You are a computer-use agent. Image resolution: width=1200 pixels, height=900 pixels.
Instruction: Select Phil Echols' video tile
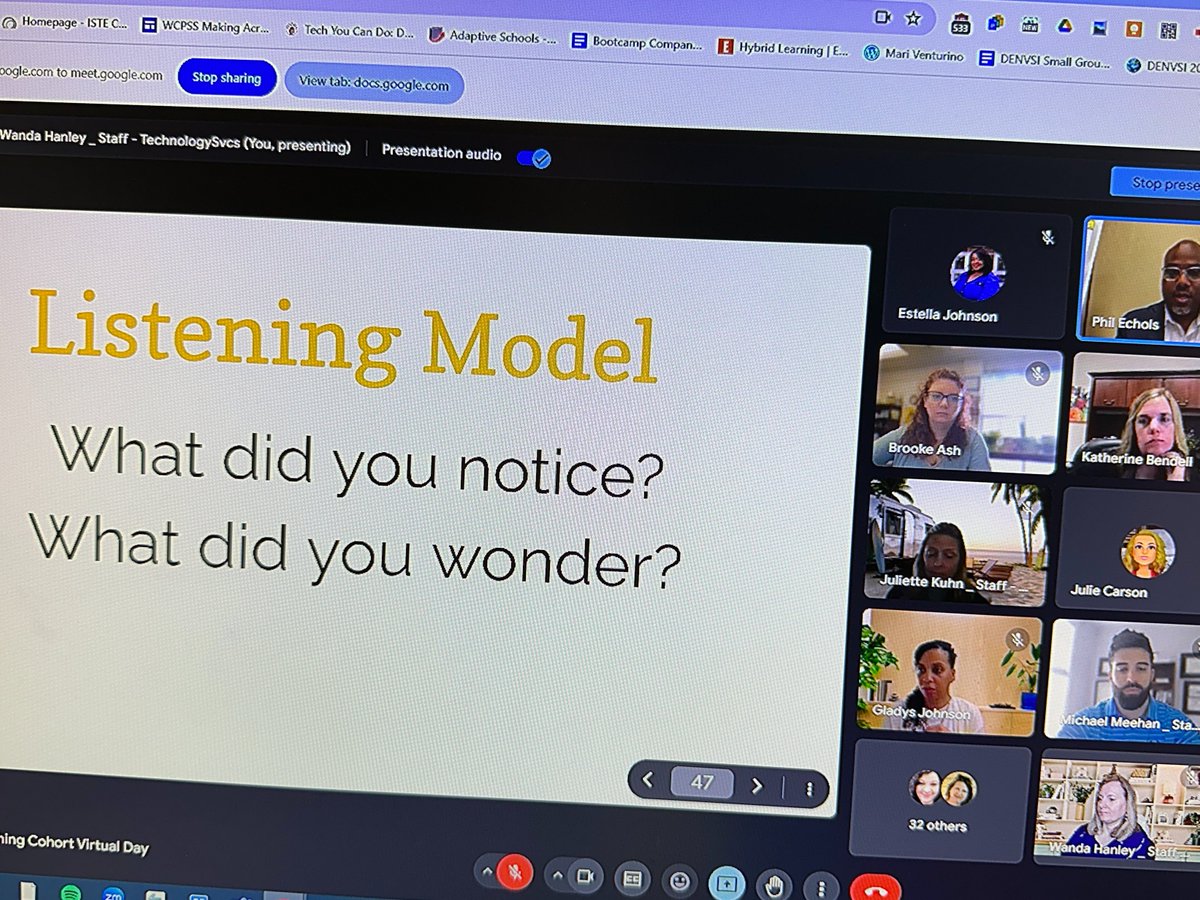(1140, 280)
